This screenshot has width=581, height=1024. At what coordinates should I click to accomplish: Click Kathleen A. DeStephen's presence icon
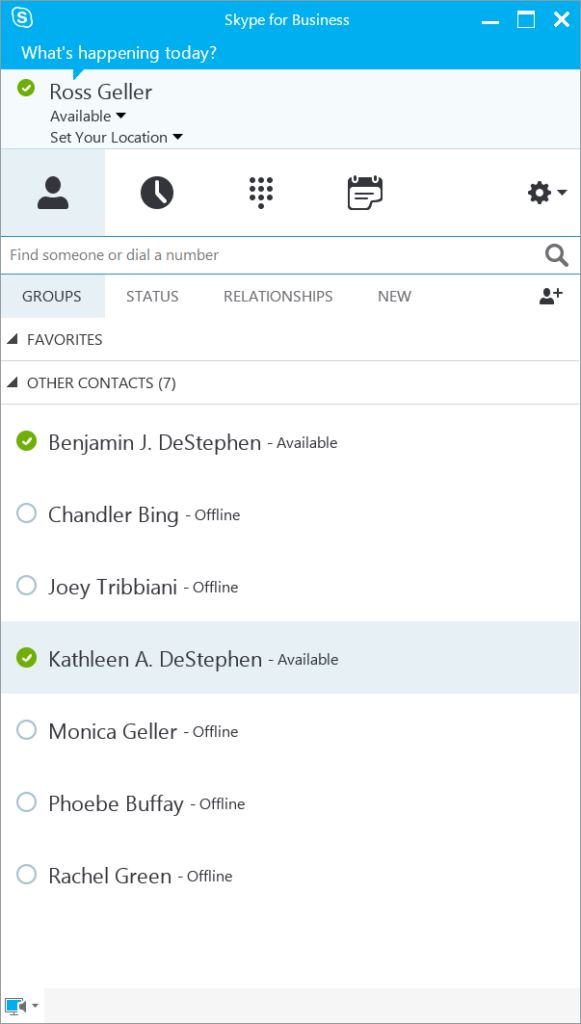coord(26,658)
